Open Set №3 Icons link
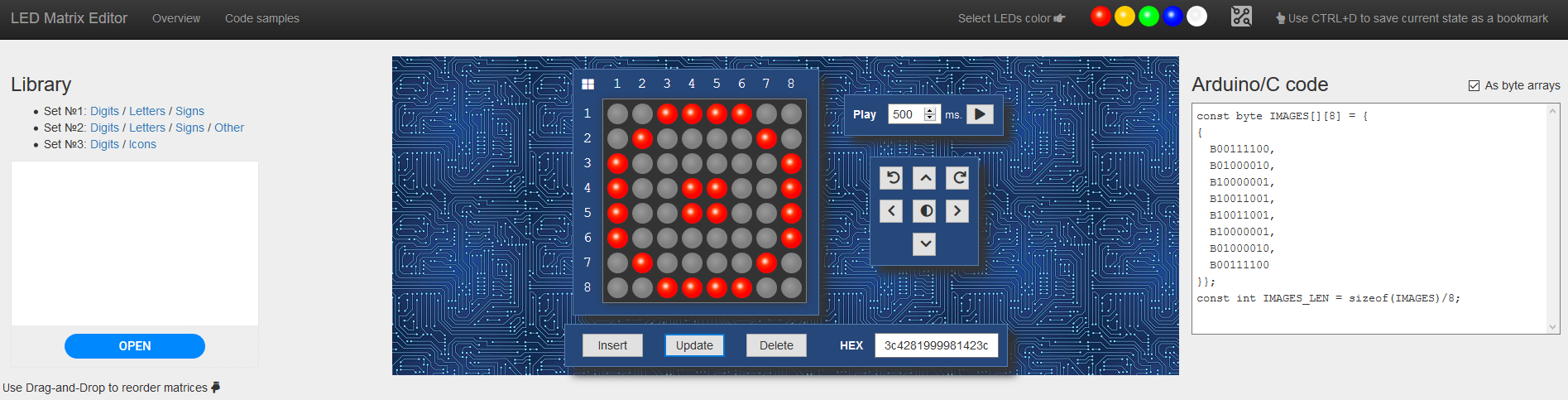 tap(142, 144)
